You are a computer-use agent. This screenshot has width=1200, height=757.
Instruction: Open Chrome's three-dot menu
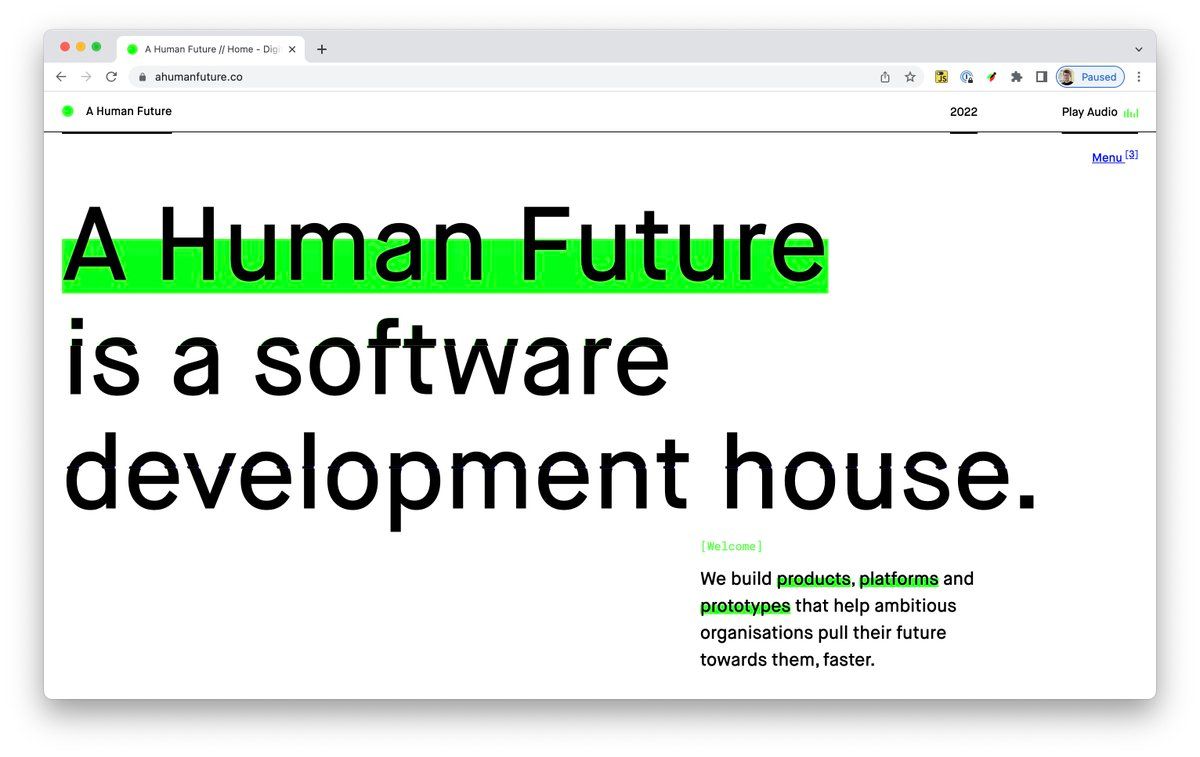pyautogui.click(x=1139, y=76)
